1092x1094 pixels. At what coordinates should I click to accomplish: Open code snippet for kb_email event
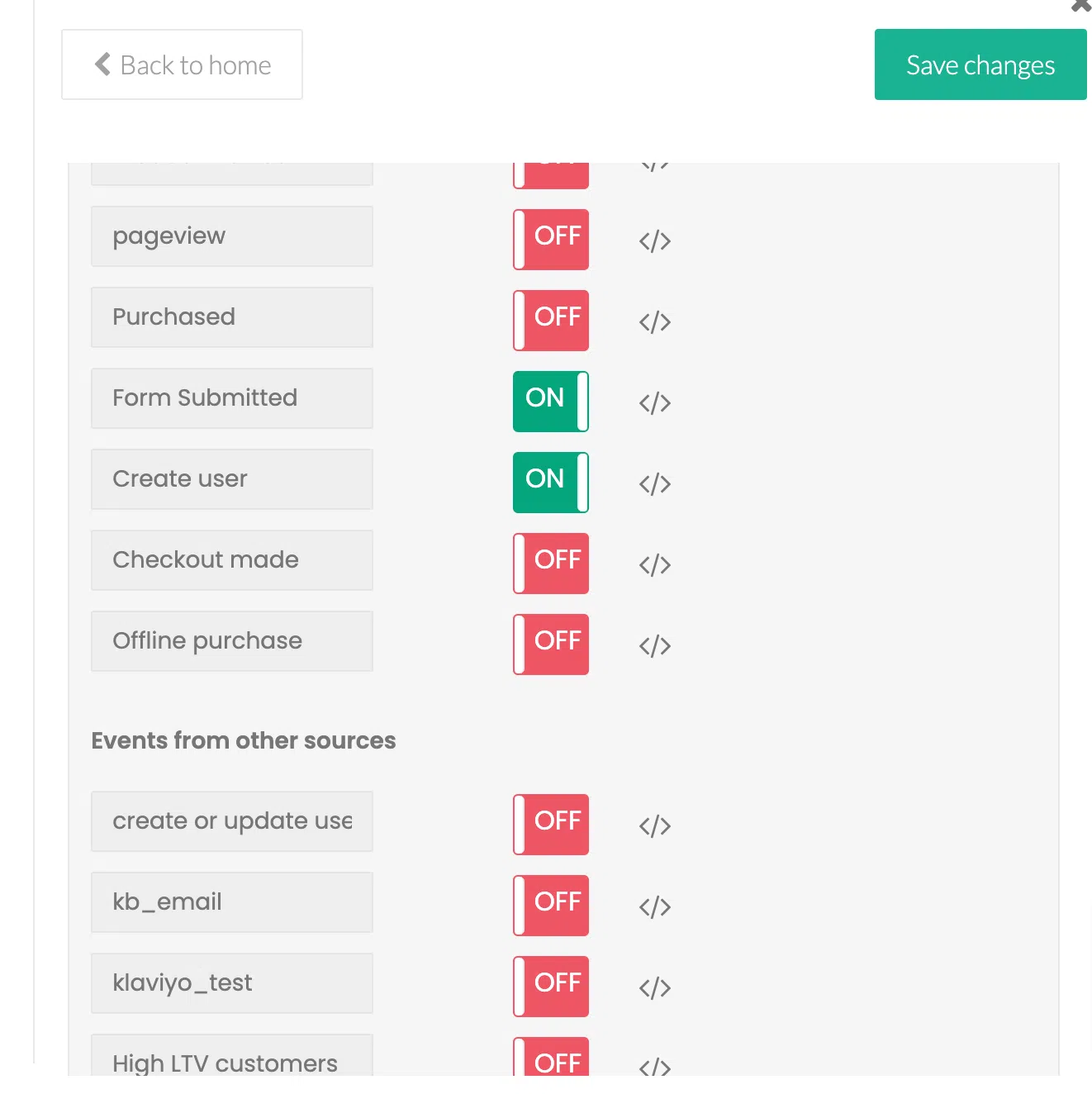654,907
